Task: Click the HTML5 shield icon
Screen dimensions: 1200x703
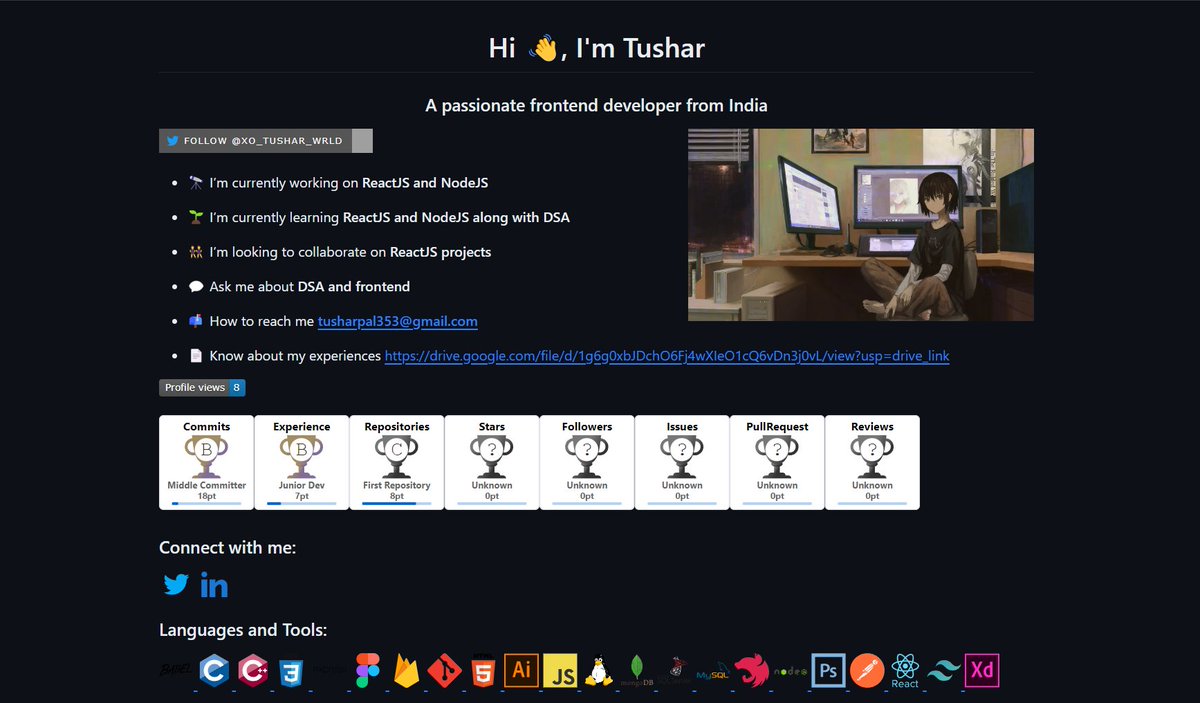Action: click(483, 671)
